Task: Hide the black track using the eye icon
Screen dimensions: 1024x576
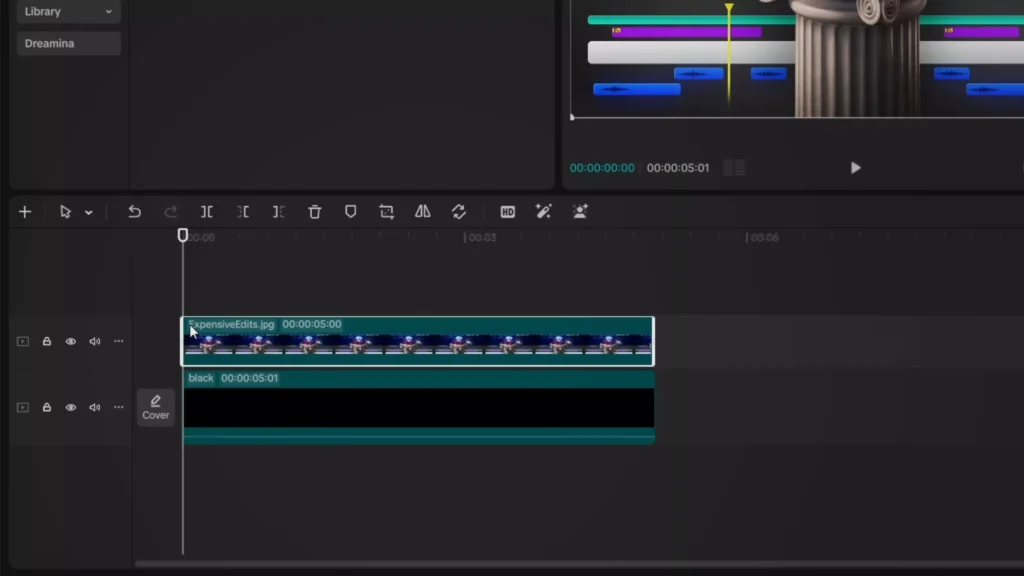Action: tap(71, 407)
